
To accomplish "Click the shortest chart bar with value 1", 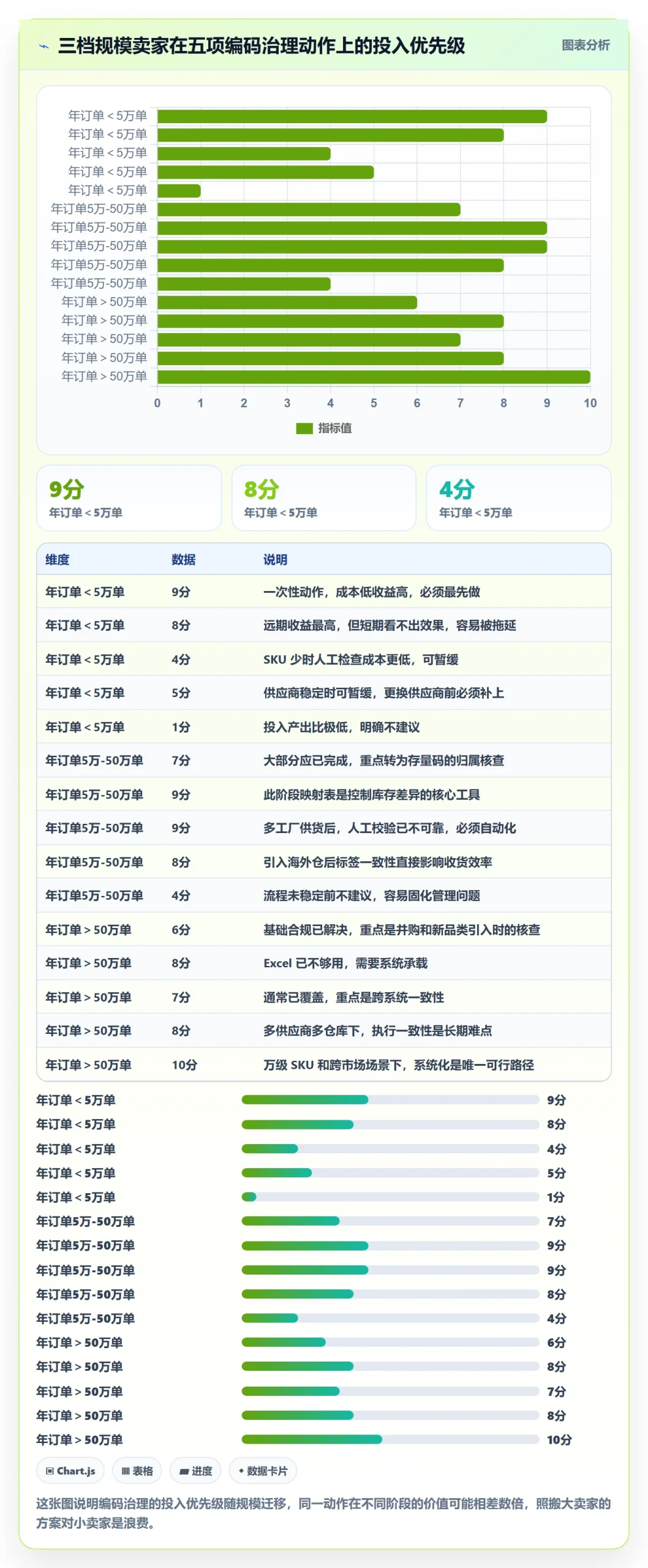I will pos(179,190).
